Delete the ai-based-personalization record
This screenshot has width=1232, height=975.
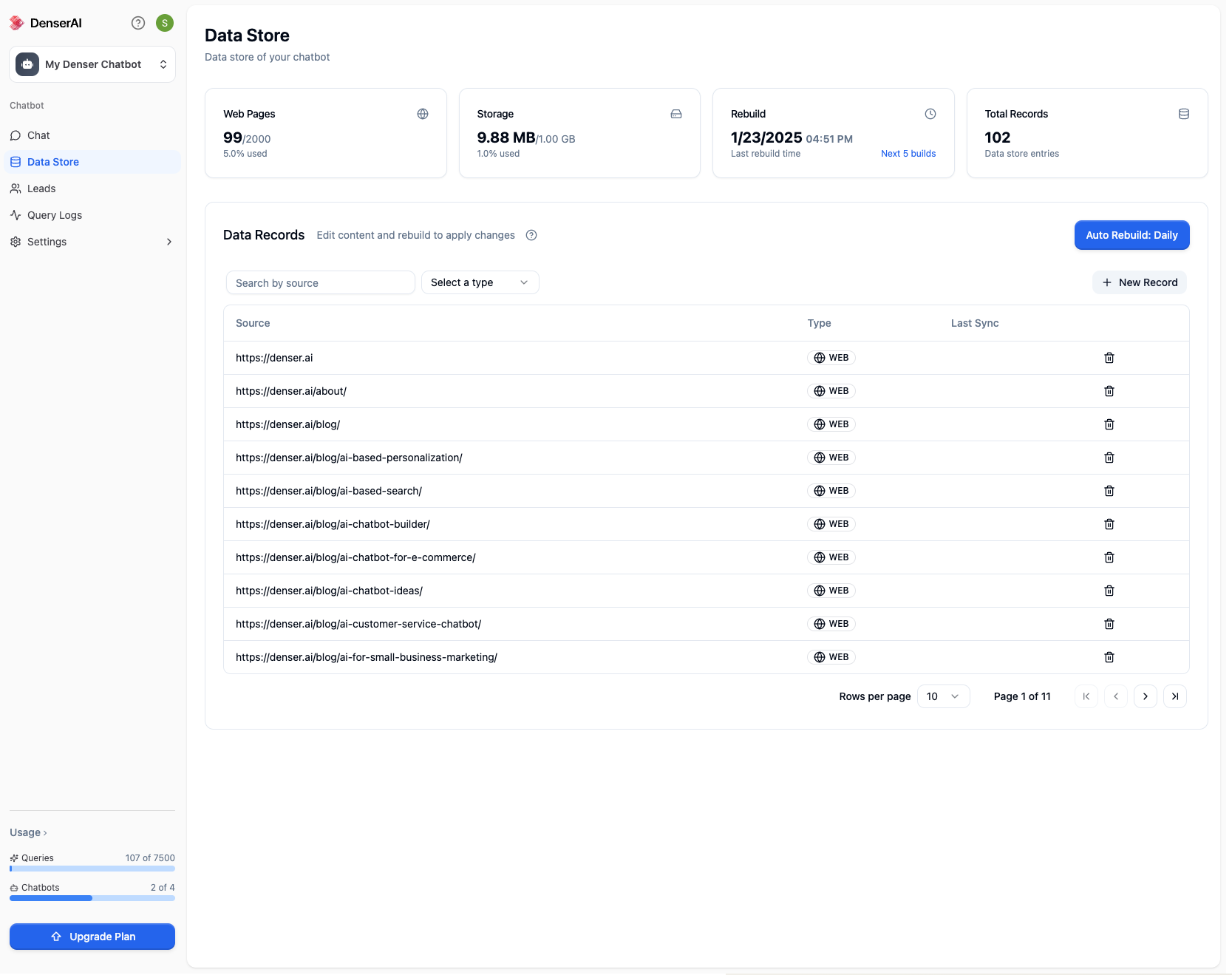point(1109,458)
